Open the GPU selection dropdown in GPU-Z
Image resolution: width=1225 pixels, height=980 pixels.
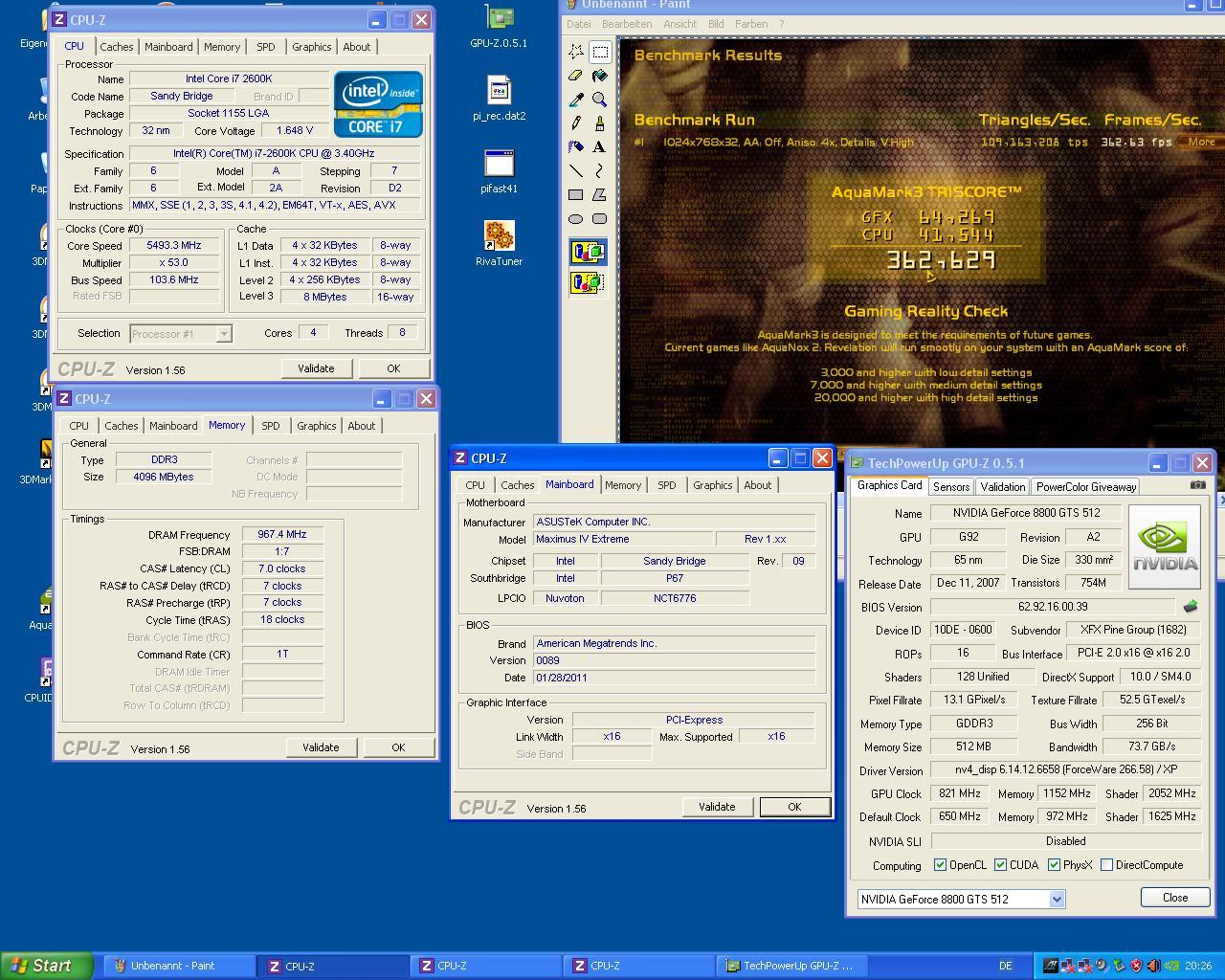pos(1057,900)
